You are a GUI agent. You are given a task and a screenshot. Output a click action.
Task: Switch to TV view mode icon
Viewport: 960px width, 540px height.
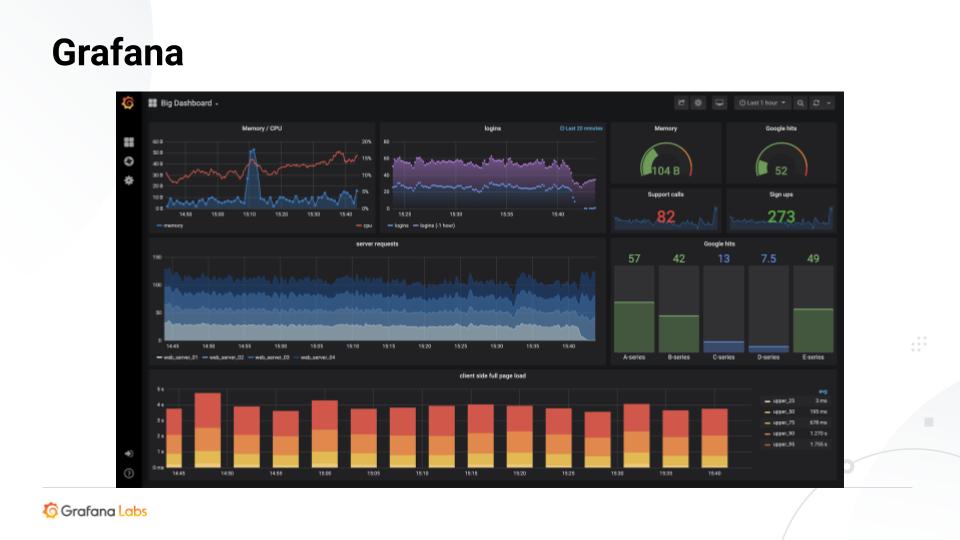(x=720, y=103)
